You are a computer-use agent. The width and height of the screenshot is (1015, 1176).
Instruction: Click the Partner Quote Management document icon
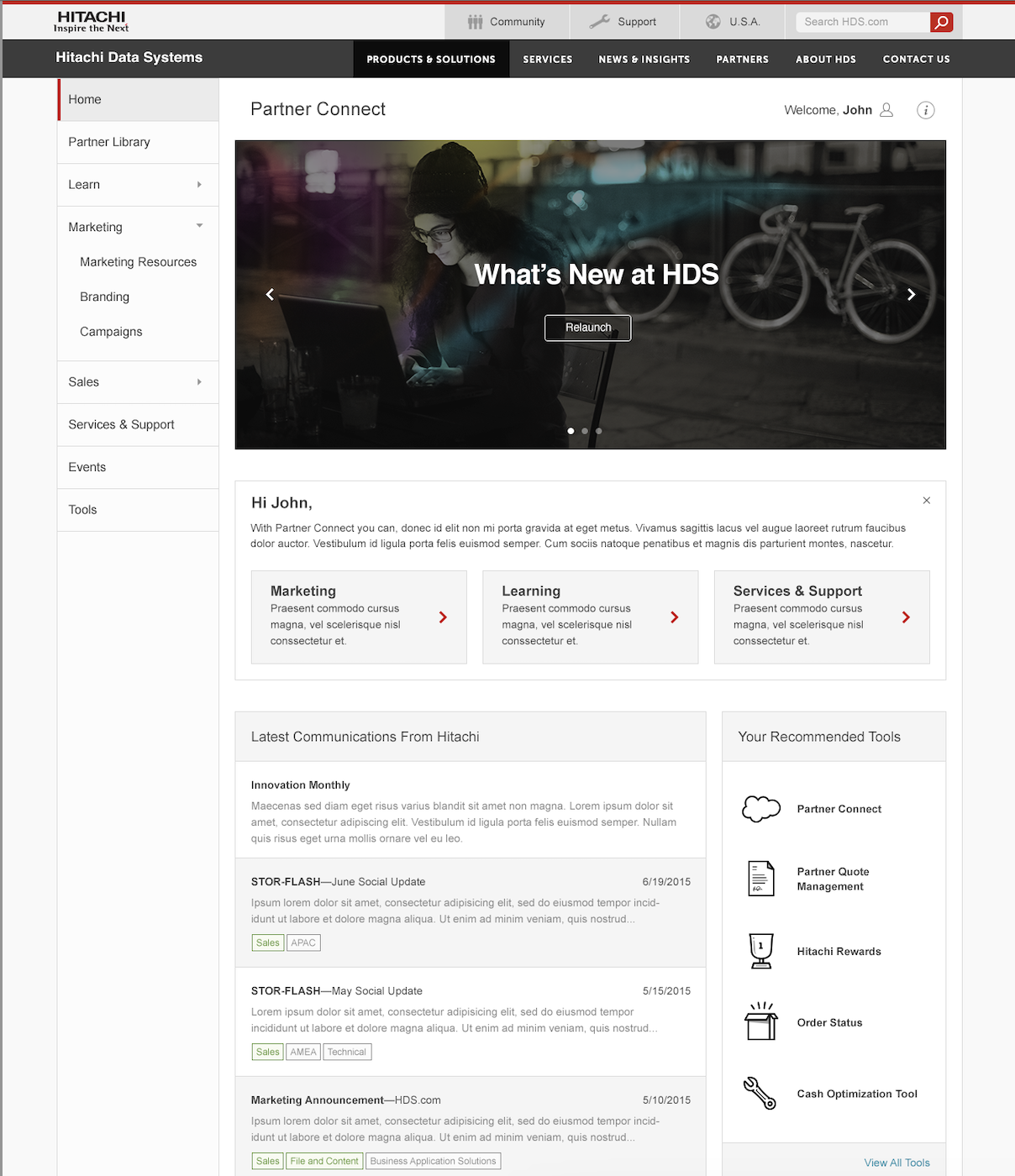(x=760, y=879)
